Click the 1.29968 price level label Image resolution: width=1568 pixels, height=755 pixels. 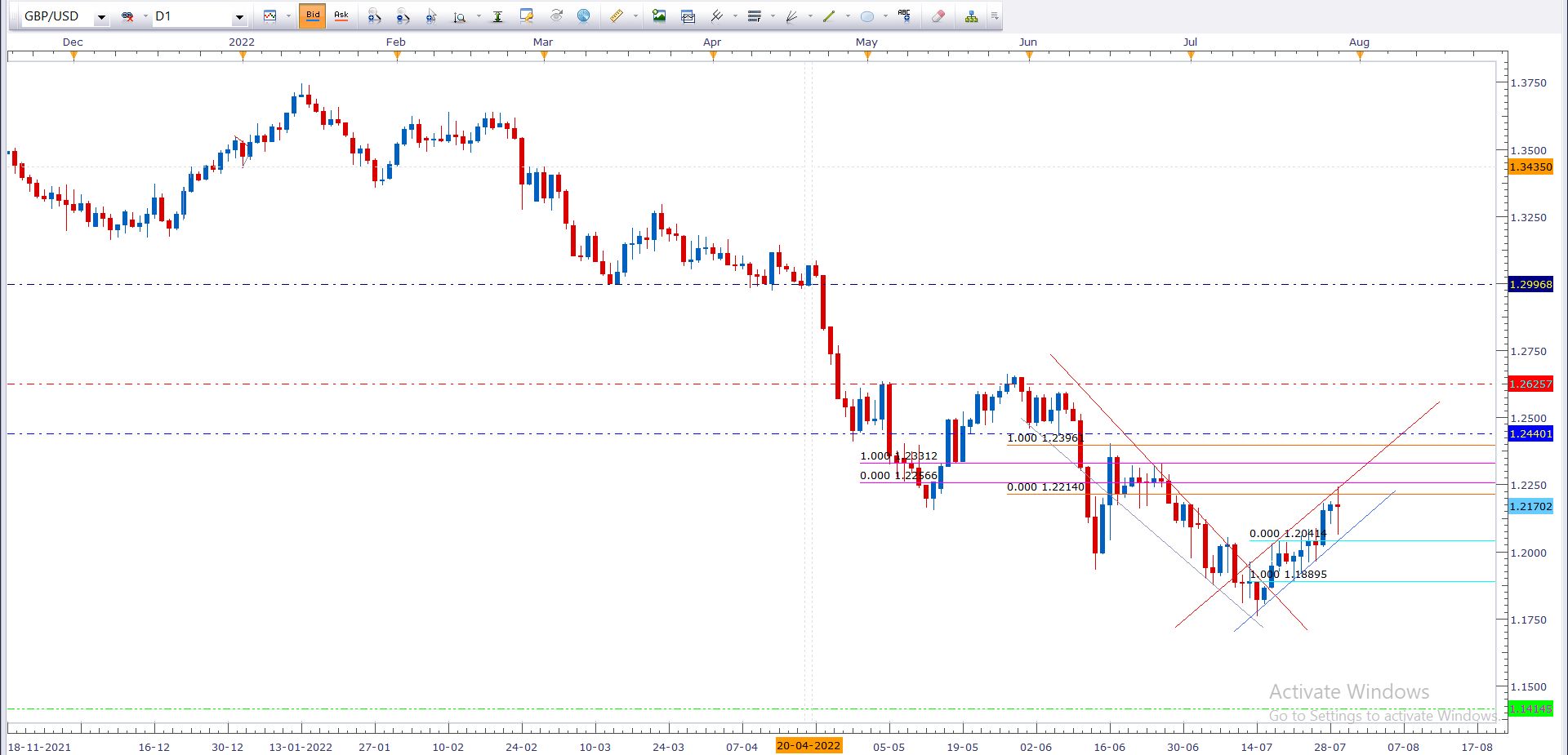pyautogui.click(x=1530, y=285)
